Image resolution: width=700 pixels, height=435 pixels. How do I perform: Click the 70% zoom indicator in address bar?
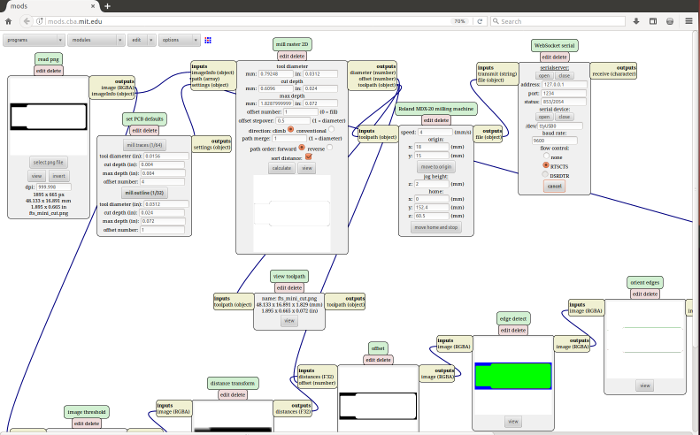[x=459, y=21]
